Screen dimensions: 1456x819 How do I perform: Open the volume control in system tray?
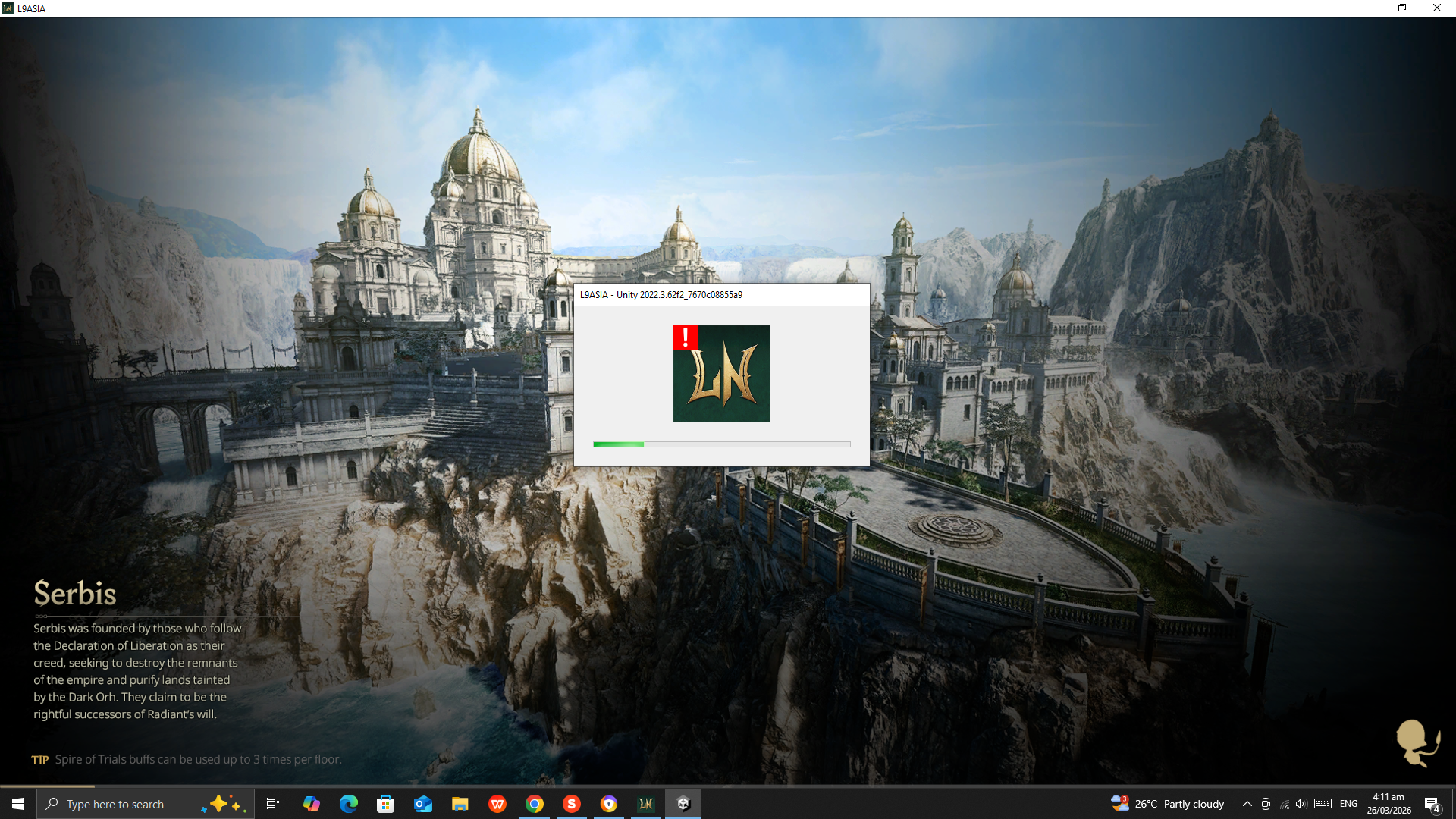(1301, 804)
